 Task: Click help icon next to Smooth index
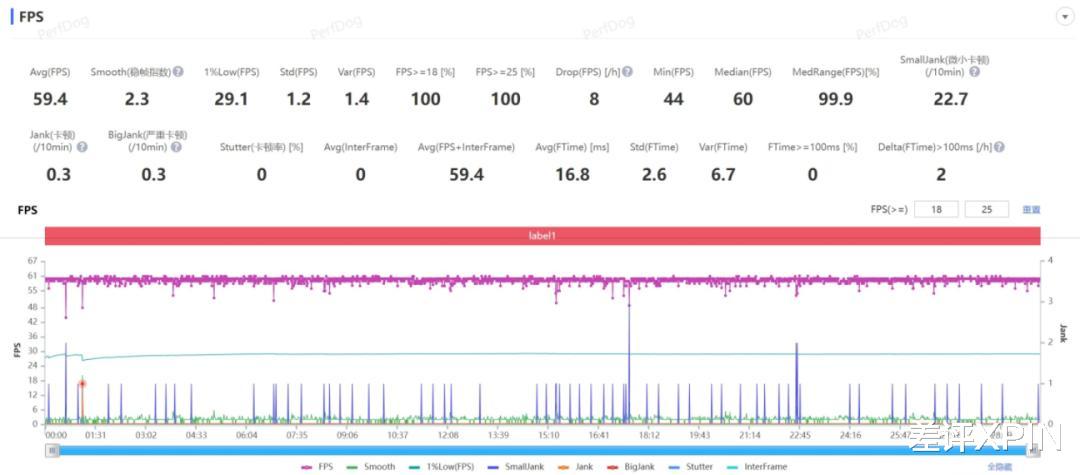pyautogui.click(x=178, y=72)
